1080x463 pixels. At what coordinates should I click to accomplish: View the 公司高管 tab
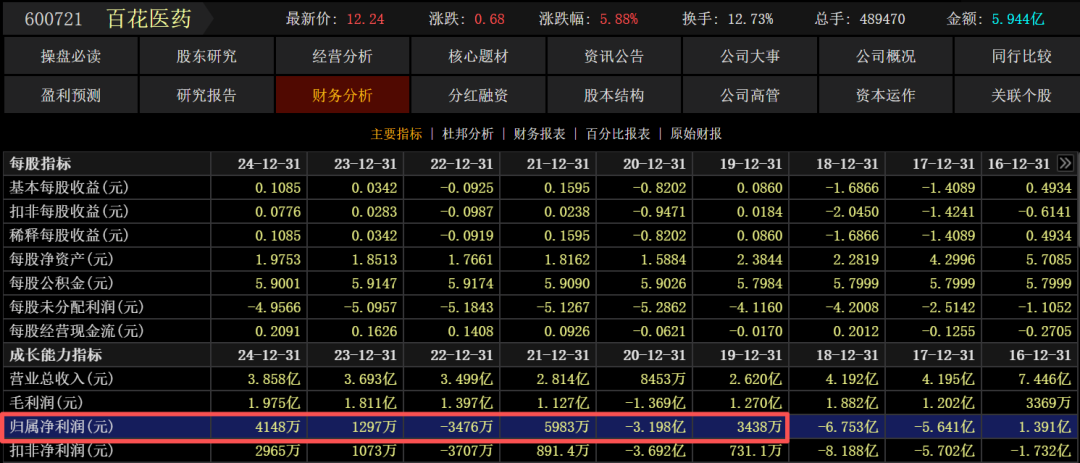(750, 96)
